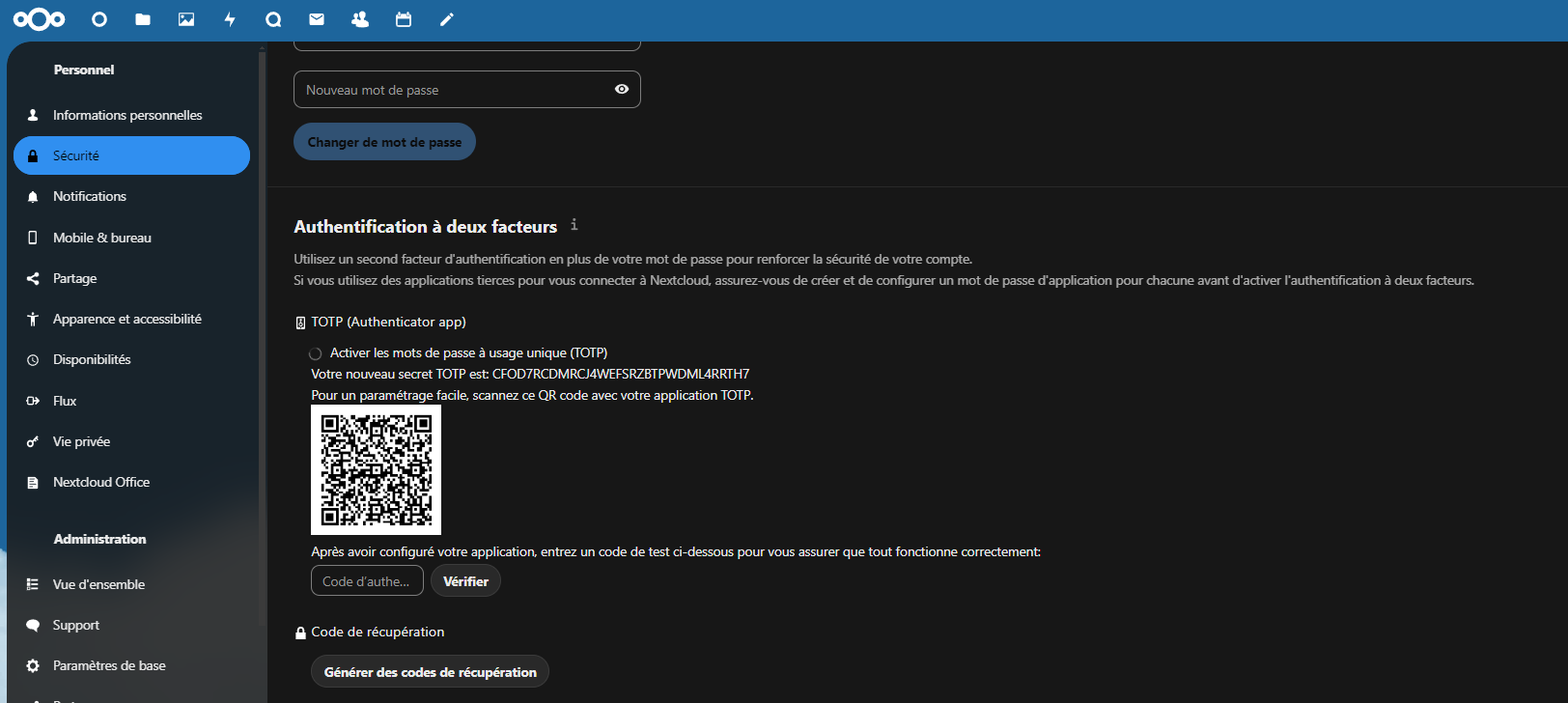Click the TOTP secret text CFOD7RCDMRCJ4WEFSRZBTPWDML4RRTH7

(x=621, y=374)
